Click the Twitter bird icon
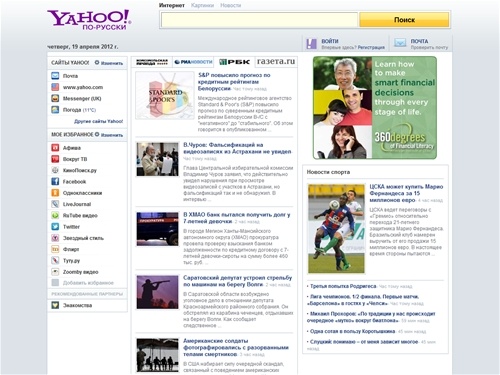Screen dimensions: 500x375 coord(55,227)
